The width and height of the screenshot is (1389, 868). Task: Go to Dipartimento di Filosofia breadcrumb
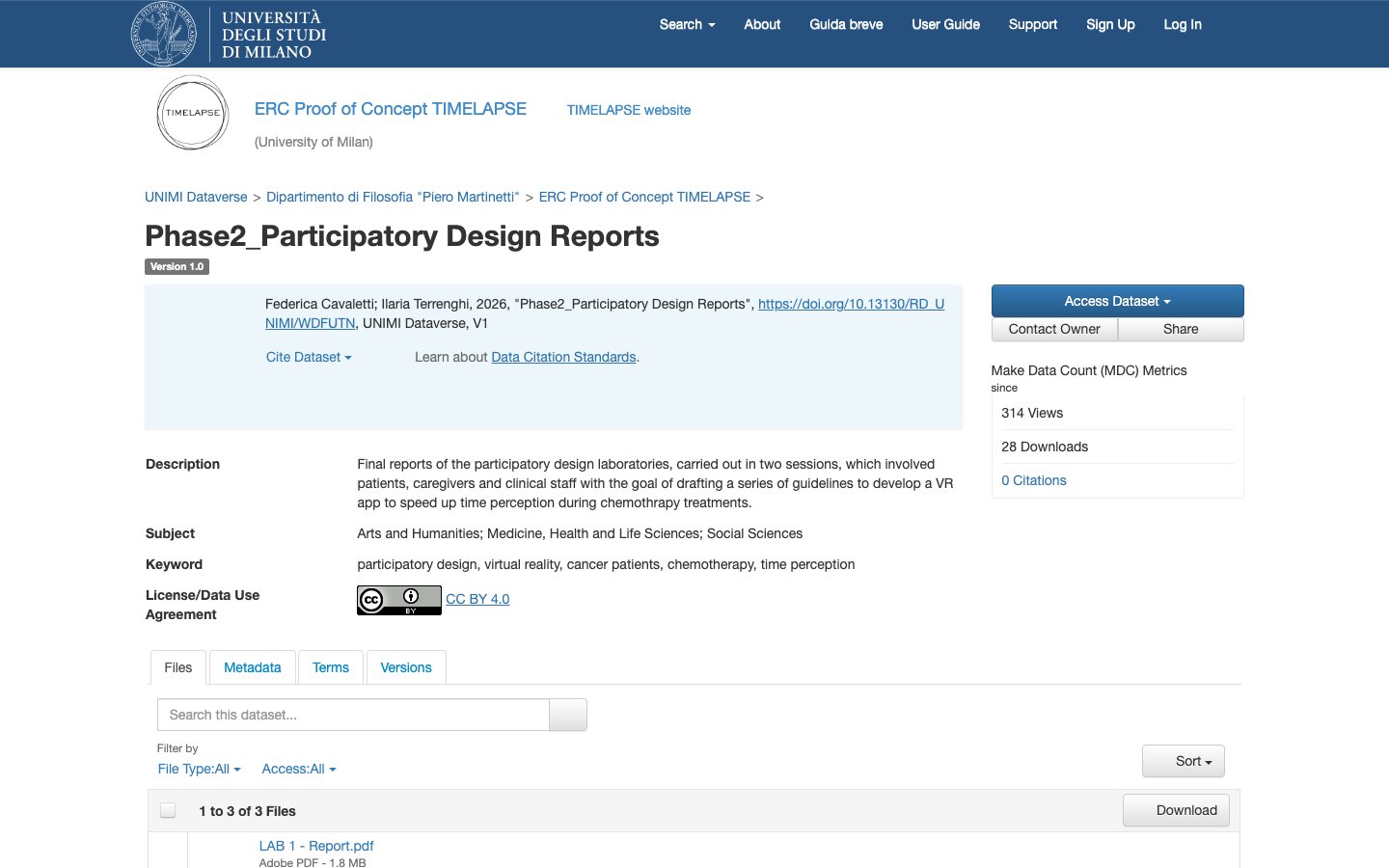[x=393, y=197]
